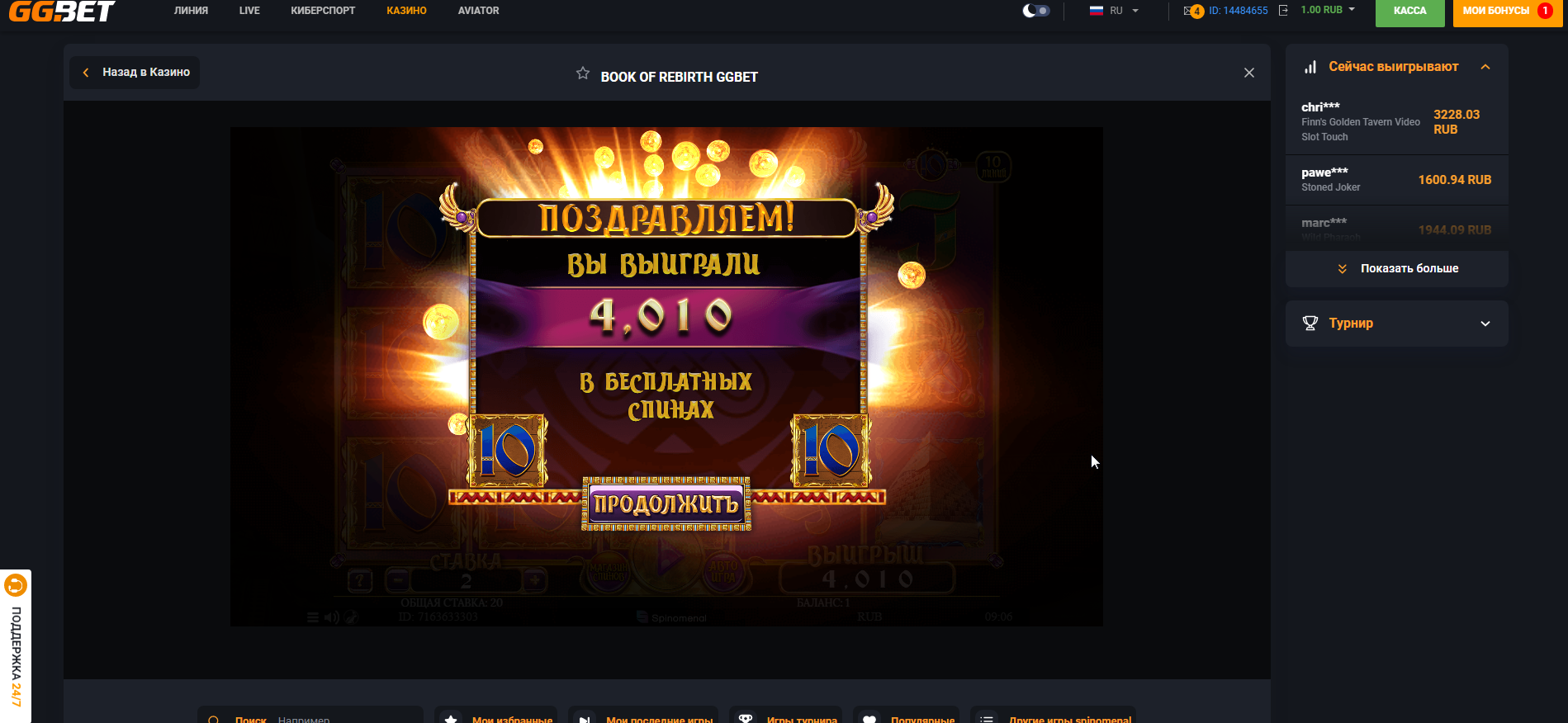Click the GGBET logo
This screenshot has width=1568, height=723.
pyautogui.click(x=61, y=11)
